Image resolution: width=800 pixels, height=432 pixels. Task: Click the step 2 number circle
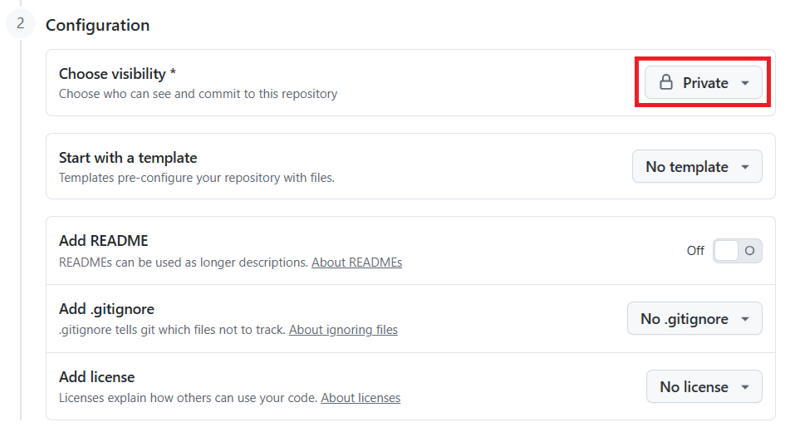coord(20,23)
